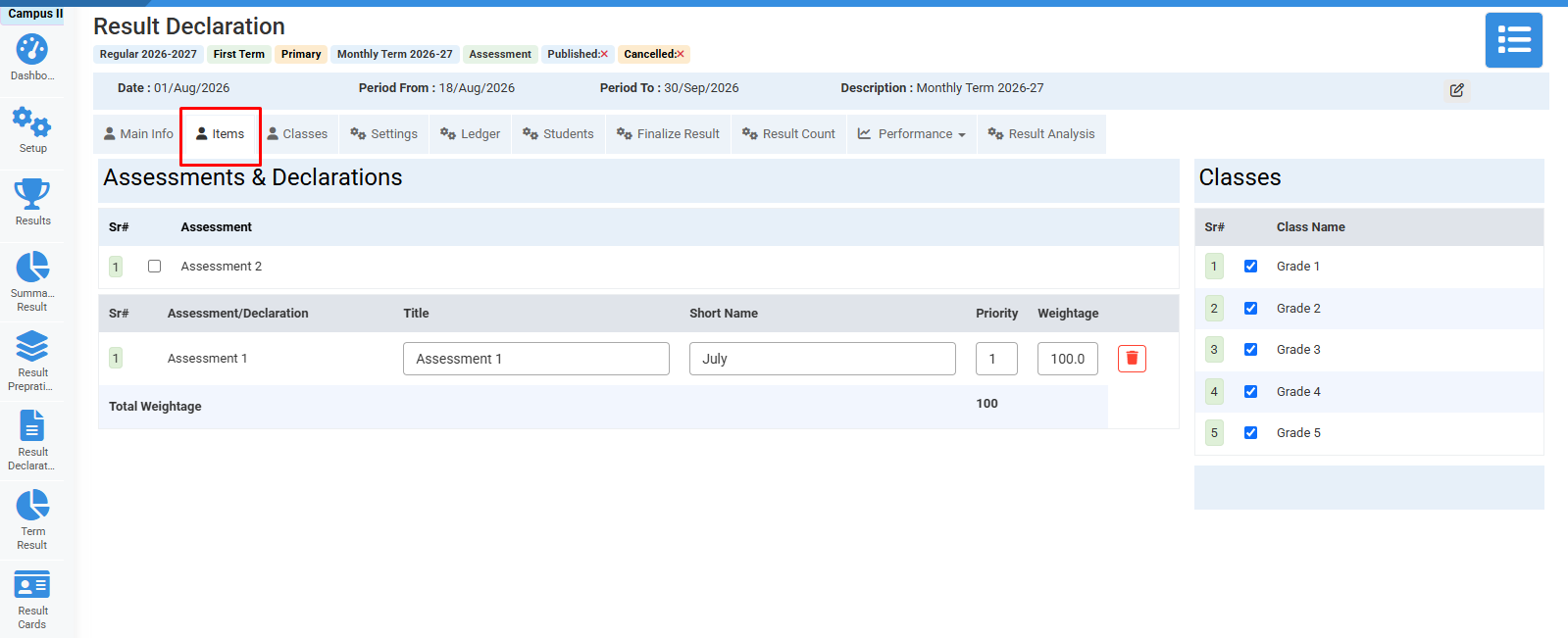Expand the Performance dropdown tab
The height and width of the screenshot is (638, 1568).
[912, 134]
